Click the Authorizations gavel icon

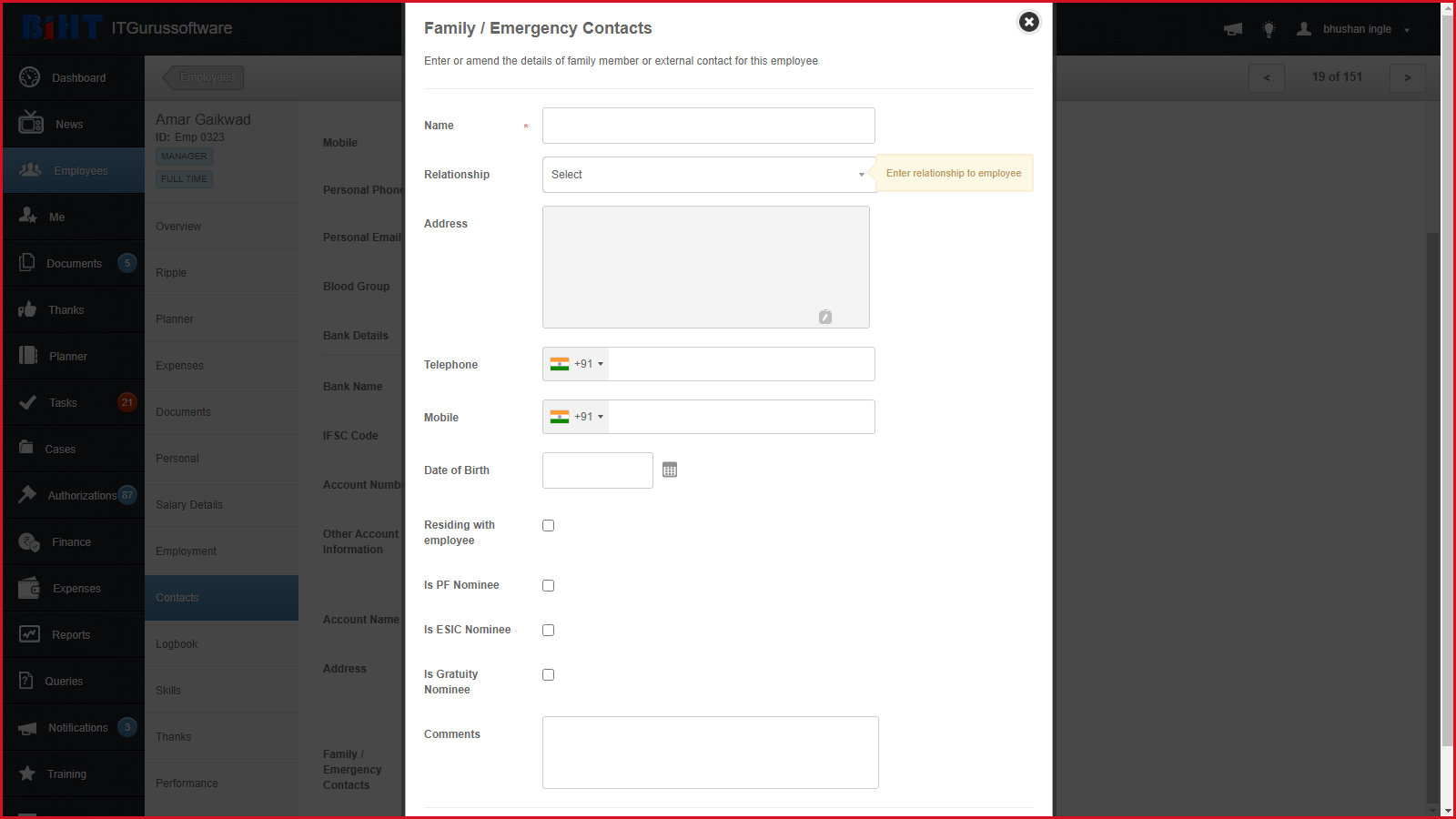tap(28, 494)
